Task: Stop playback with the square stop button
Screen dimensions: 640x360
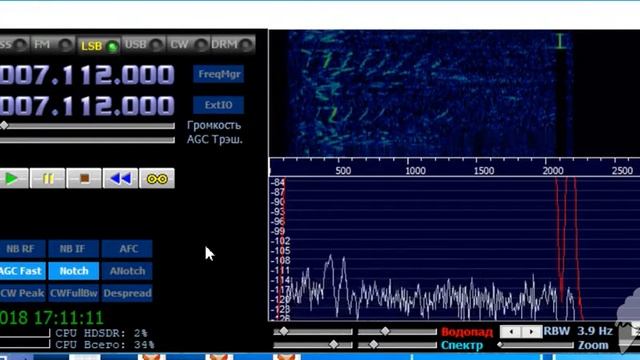Action: 84,178
